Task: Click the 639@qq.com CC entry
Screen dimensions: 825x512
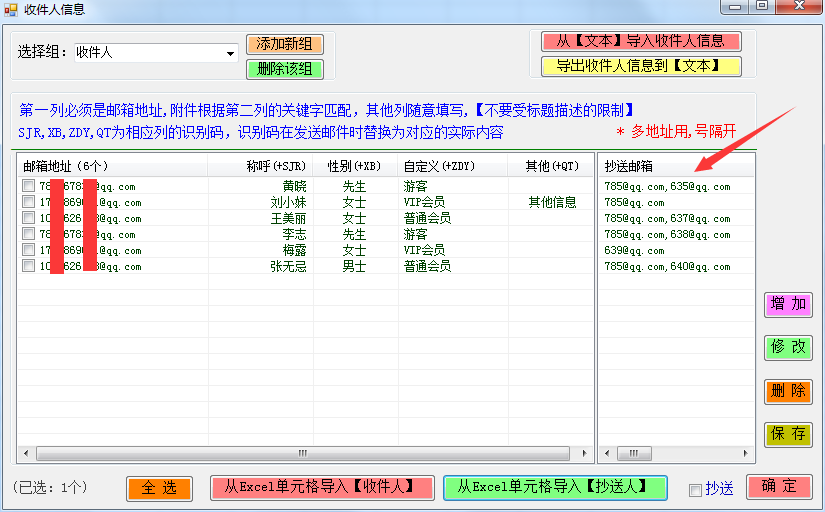Action: [x=634, y=250]
